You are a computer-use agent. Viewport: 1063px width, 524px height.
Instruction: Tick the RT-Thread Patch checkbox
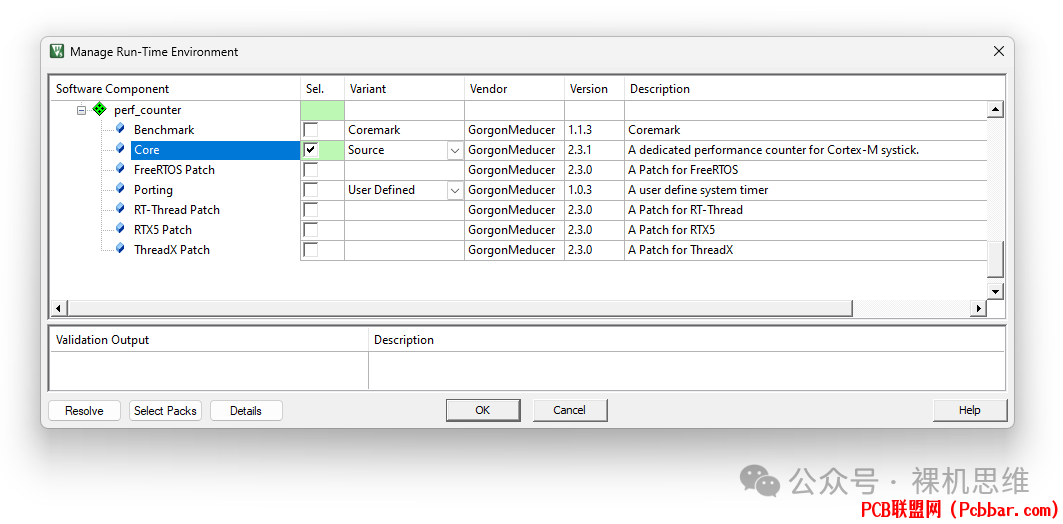[x=310, y=209]
